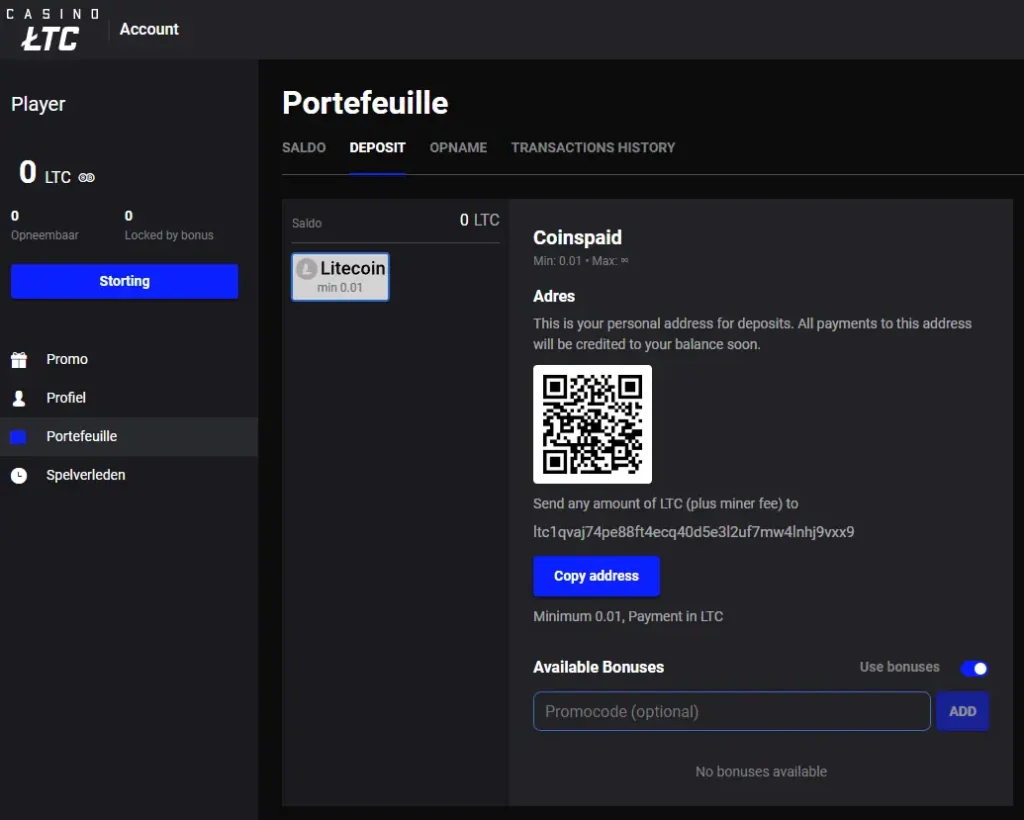Click the Spelverleden clock icon
The height and width of the screenshot is (820, 1024).
click(19, 475)
